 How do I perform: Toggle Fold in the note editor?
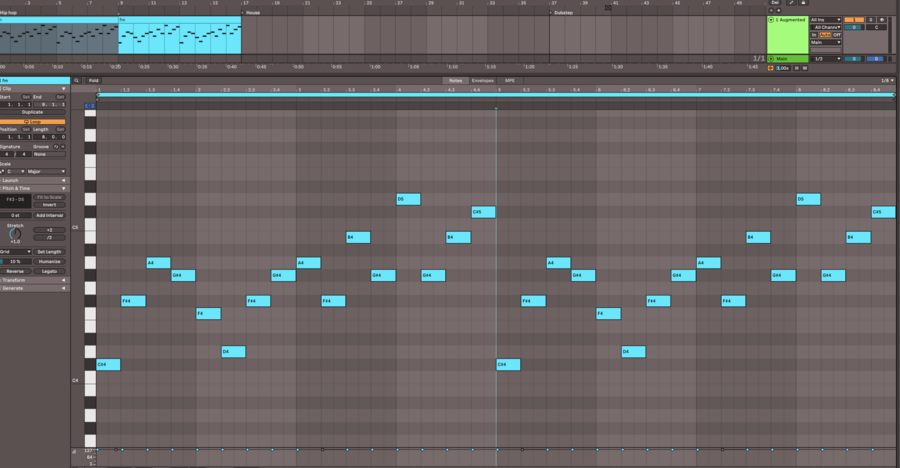click(94, 81)
